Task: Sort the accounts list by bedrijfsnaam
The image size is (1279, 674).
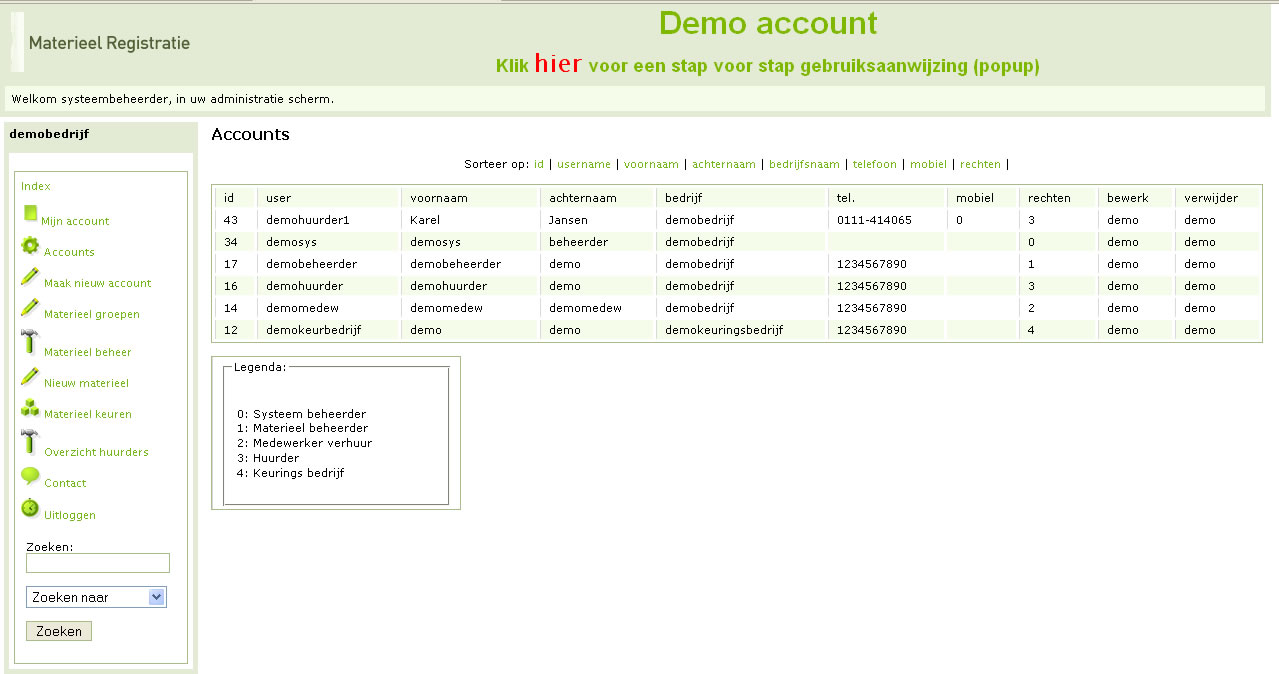Action: tap(804, 164)
